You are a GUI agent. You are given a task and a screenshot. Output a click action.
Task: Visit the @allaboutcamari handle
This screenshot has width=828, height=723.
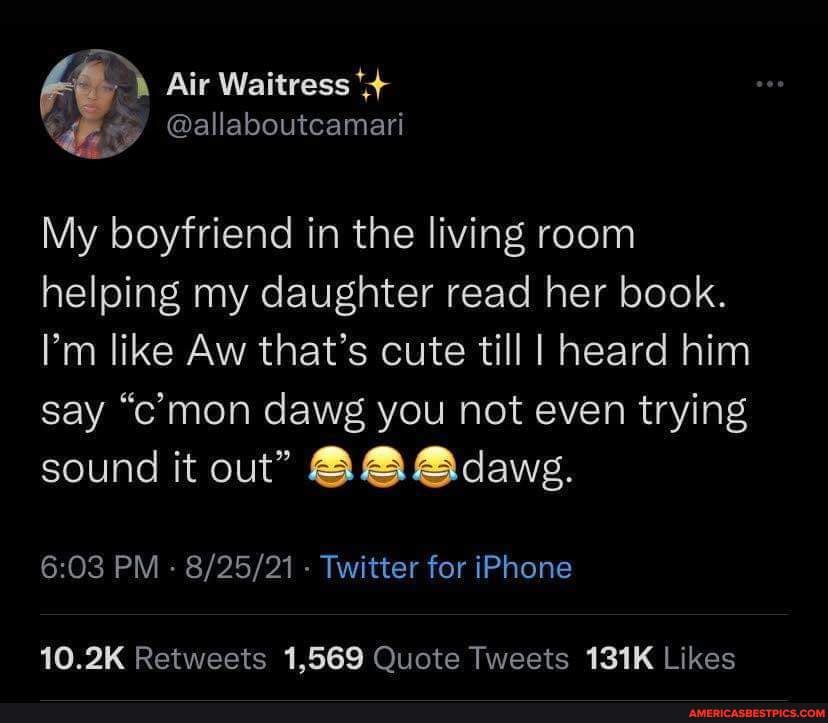pyautogui.click(x=285, y=125)
